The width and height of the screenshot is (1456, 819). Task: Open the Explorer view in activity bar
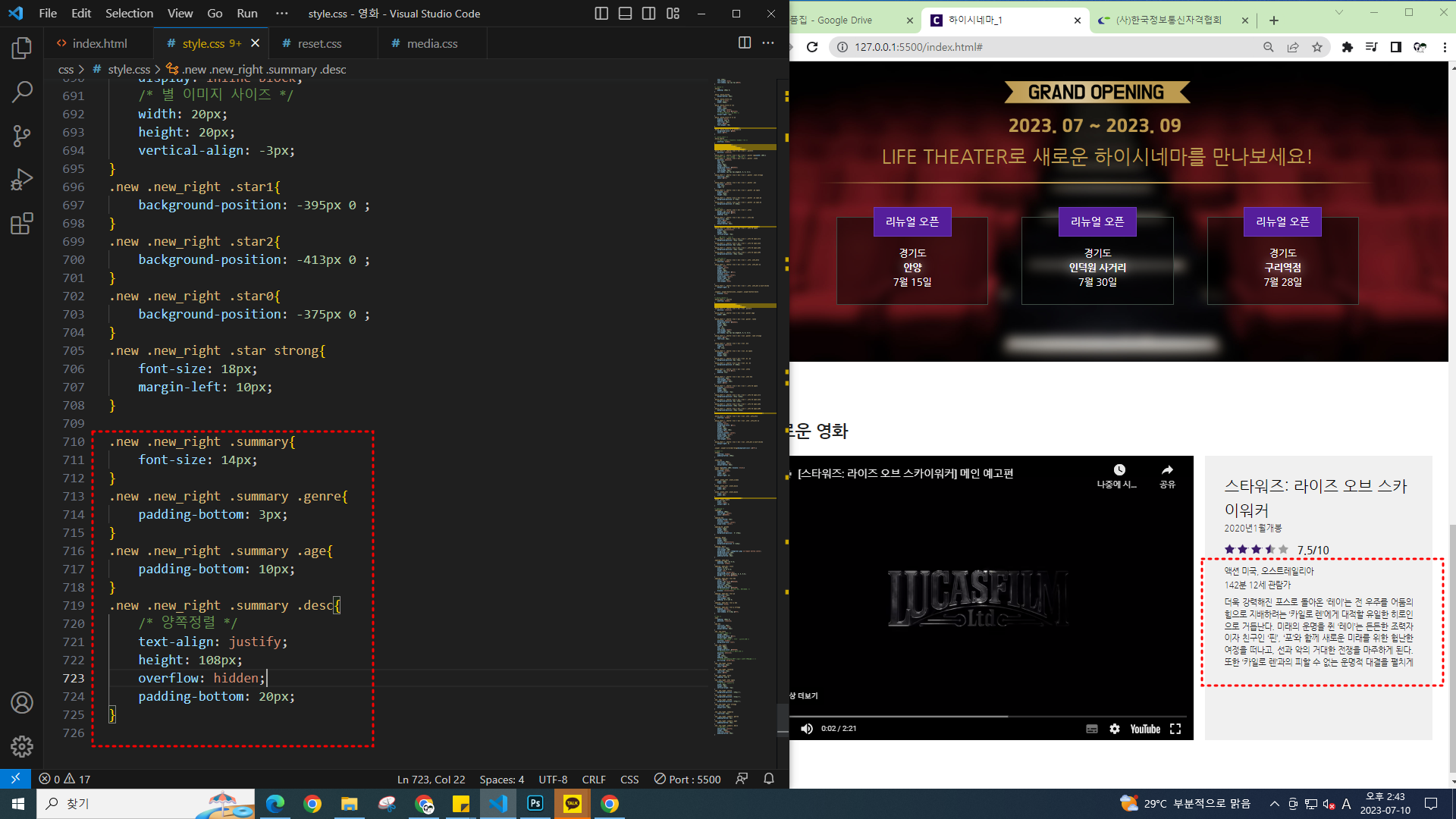22,49
